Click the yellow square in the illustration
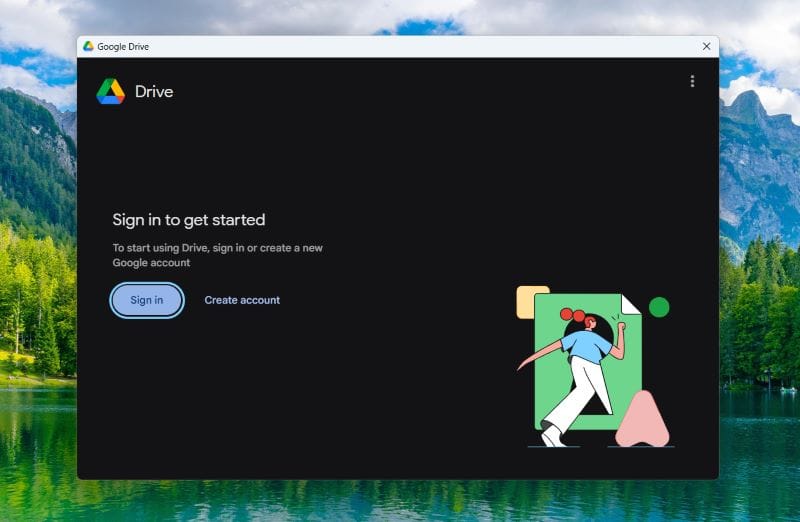This screenshot has height=522, width=800. pyautogui.click(x=525, y=300)
